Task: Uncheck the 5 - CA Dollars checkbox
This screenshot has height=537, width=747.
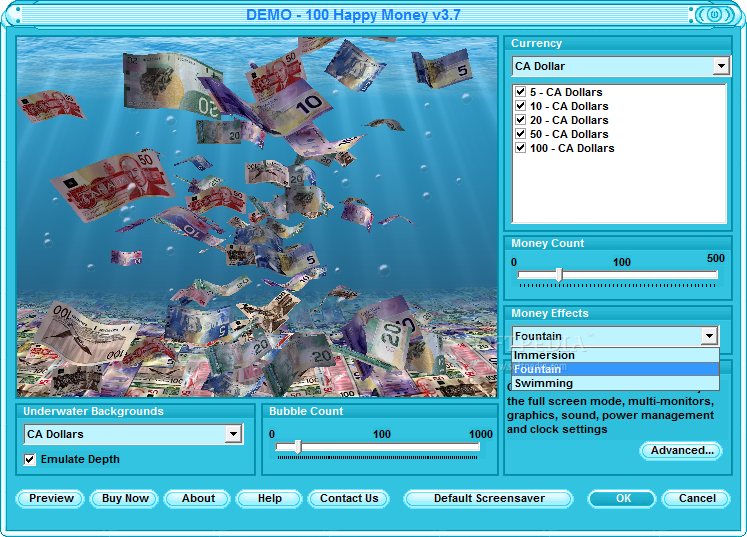Action: click(520, 92)
